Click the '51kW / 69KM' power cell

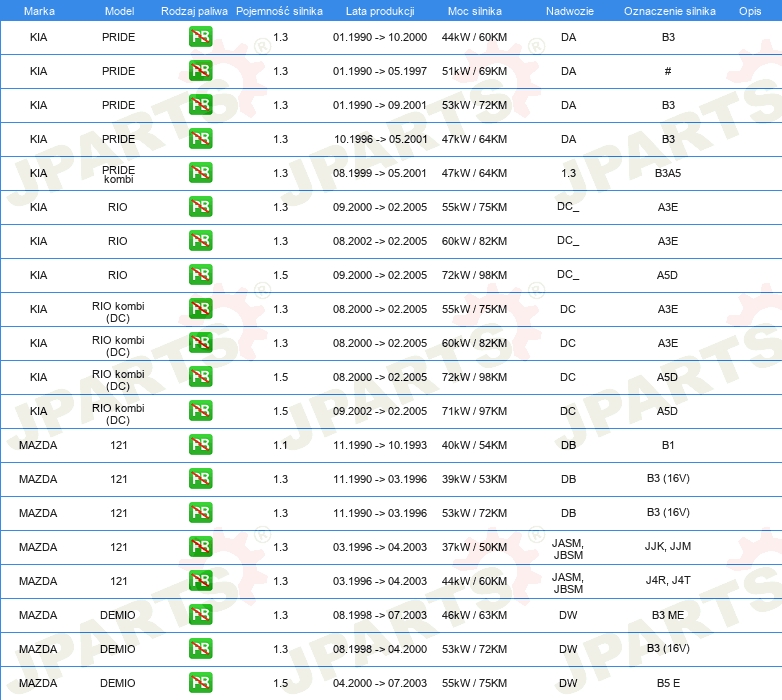click(474, 71)
